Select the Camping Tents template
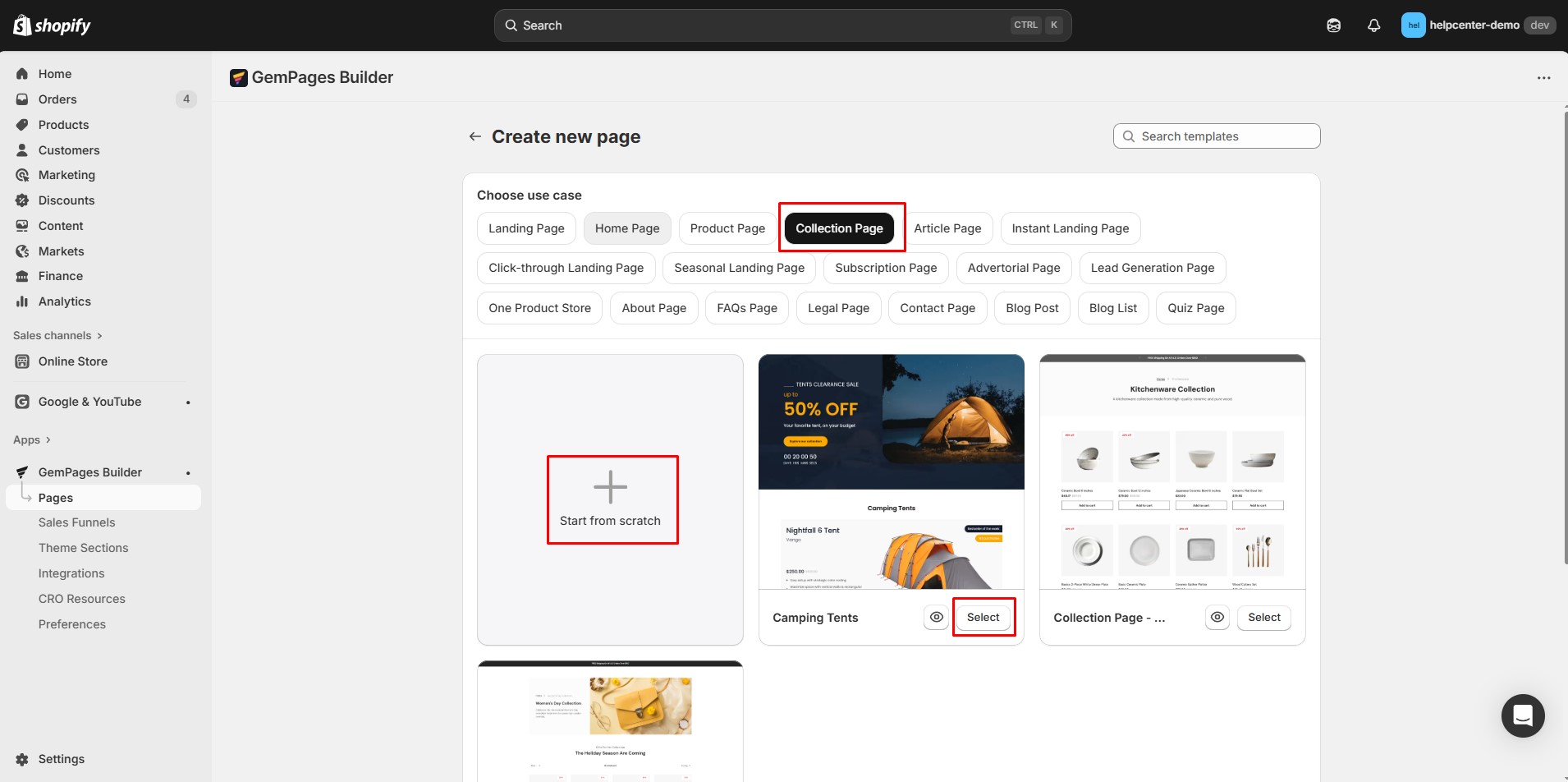 coord(983,617)
